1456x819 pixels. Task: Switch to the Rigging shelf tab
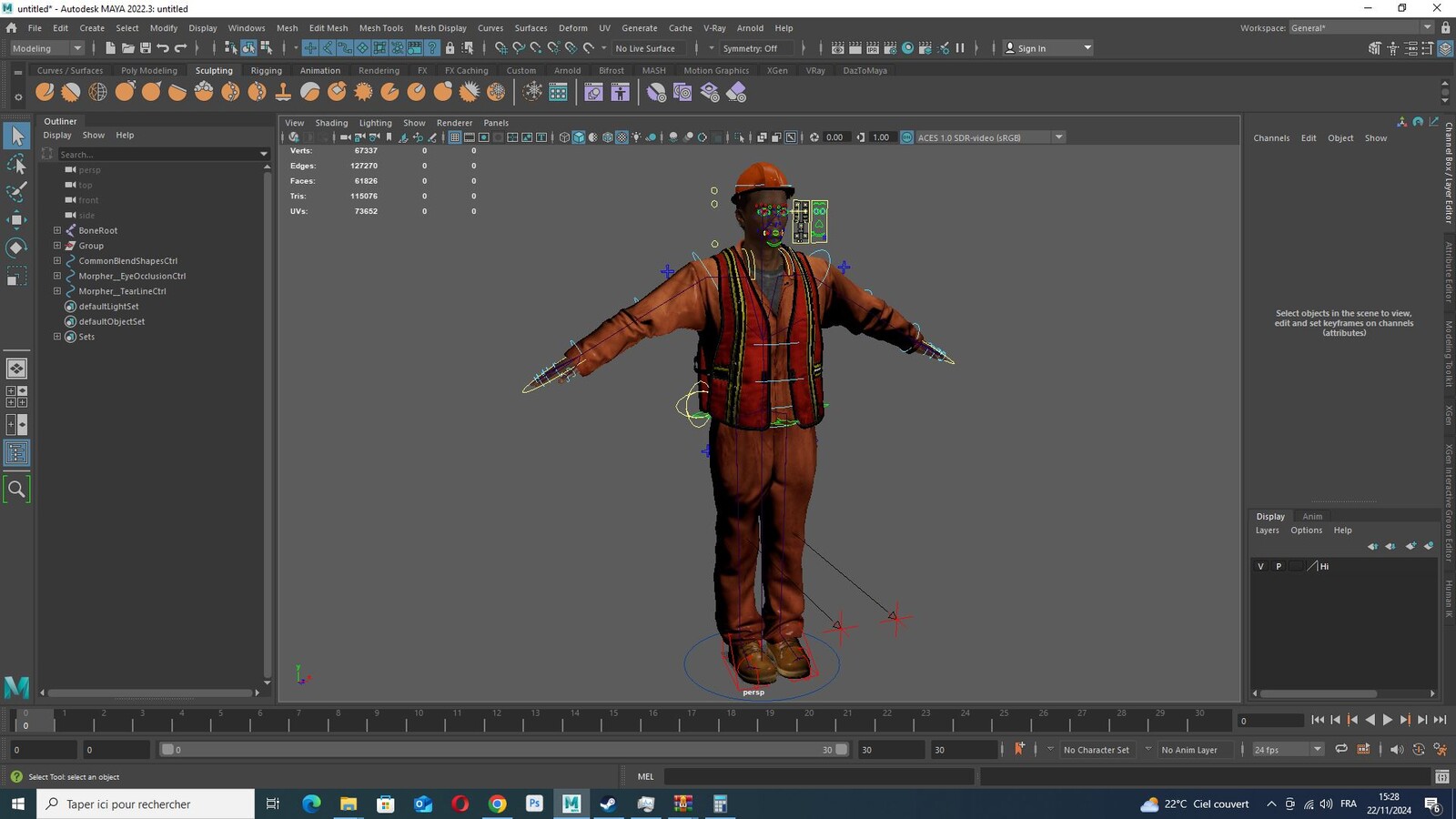tap(266, 70)
